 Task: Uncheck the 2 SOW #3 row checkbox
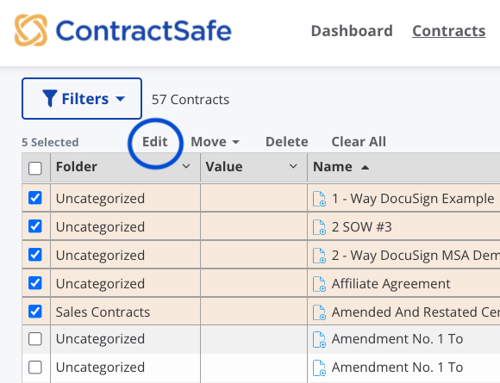coord(35,226)
